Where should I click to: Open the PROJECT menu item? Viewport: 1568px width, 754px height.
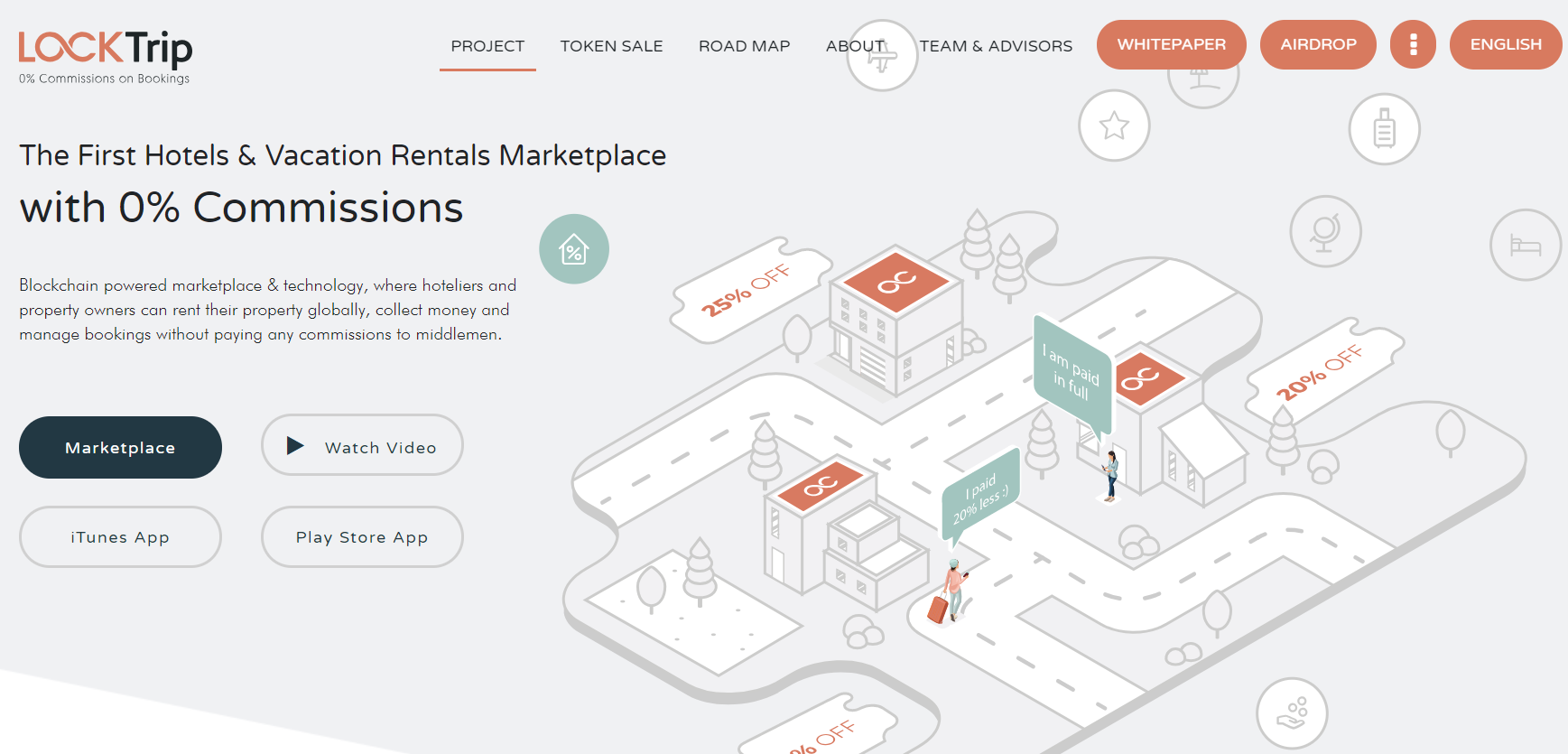[x=487, y=46]
